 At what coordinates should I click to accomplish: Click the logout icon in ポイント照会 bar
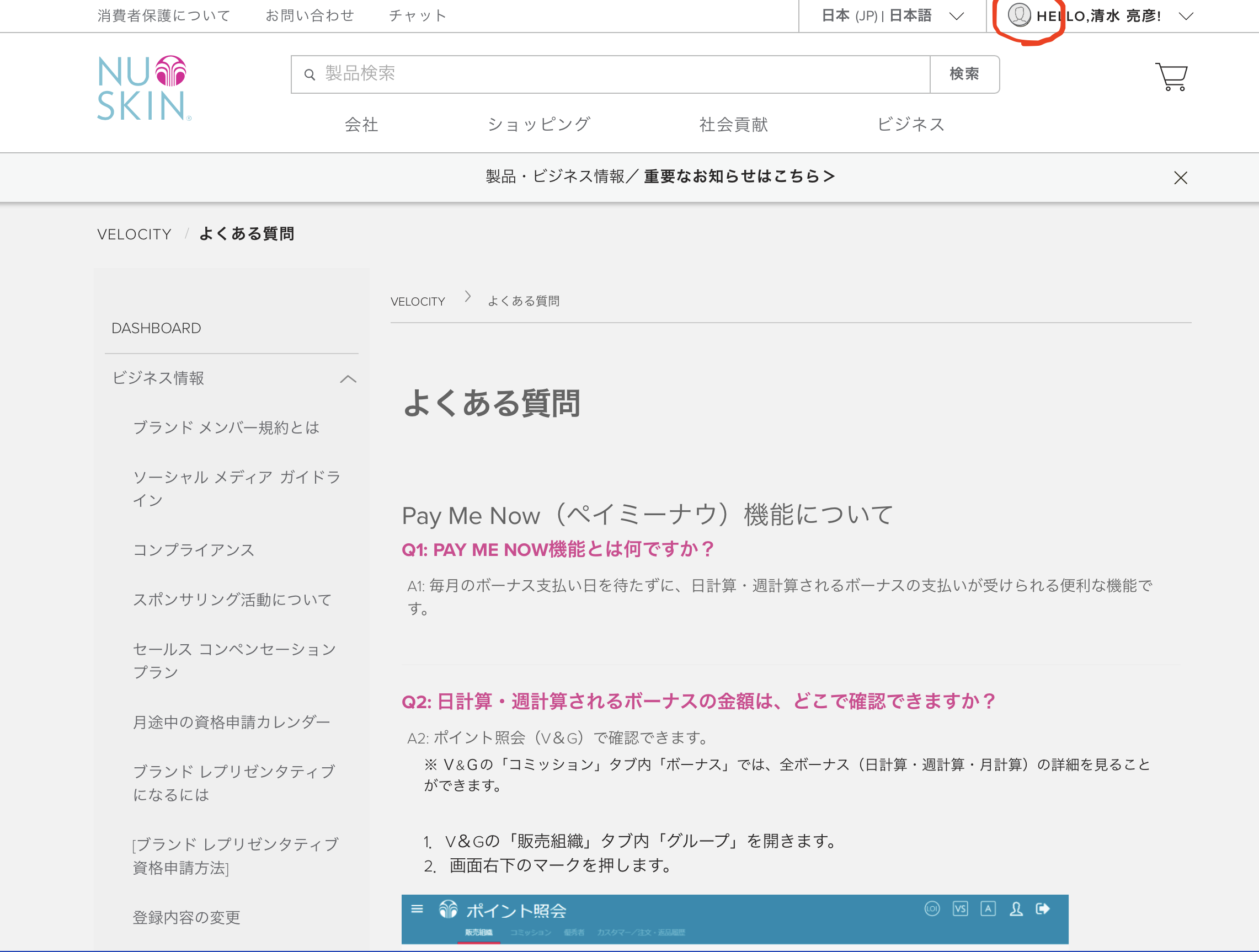click(1042, 909)
